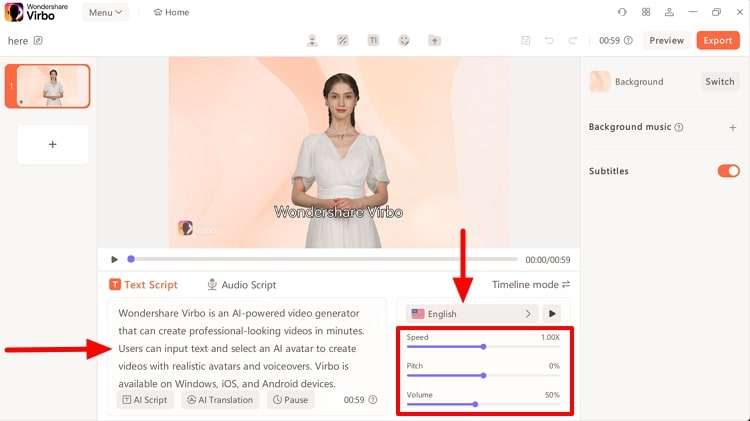750x421 pixels.
Task: Click the Timeline mode swap icon
Action: 566,284
